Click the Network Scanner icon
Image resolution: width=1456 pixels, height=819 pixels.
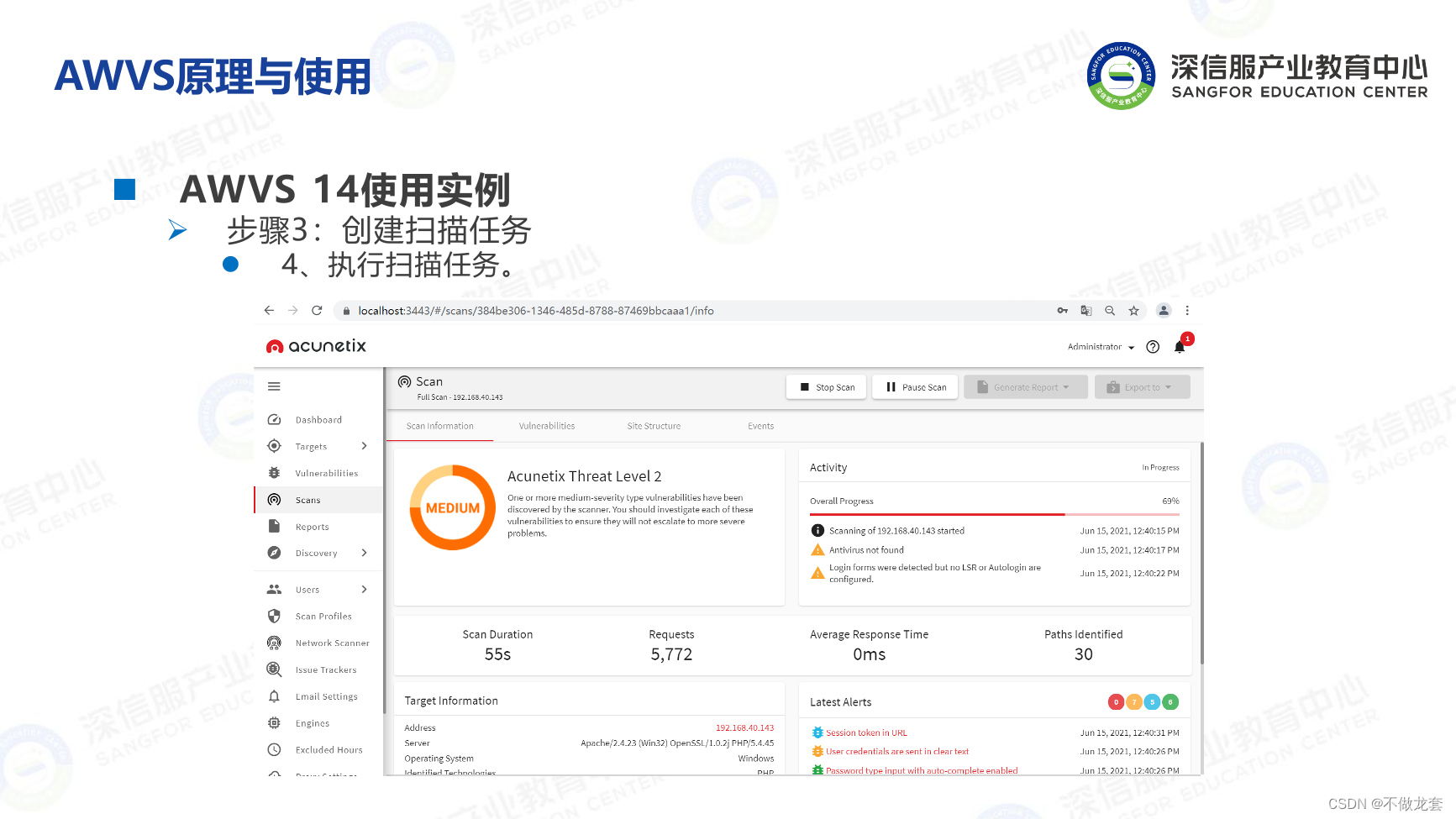pos(274,643)
